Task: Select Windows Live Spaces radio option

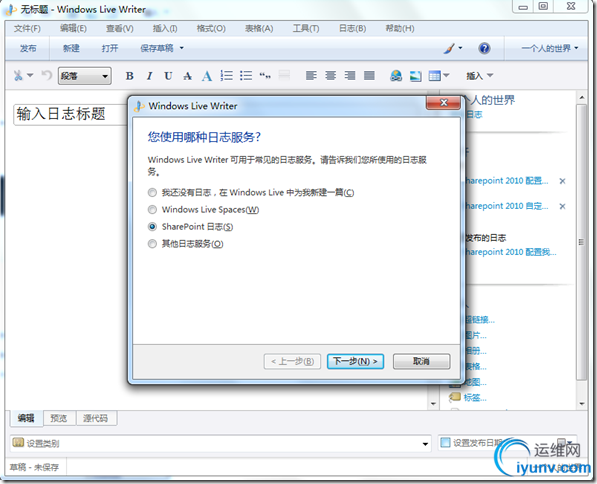Action: click(x=152, y=209)
